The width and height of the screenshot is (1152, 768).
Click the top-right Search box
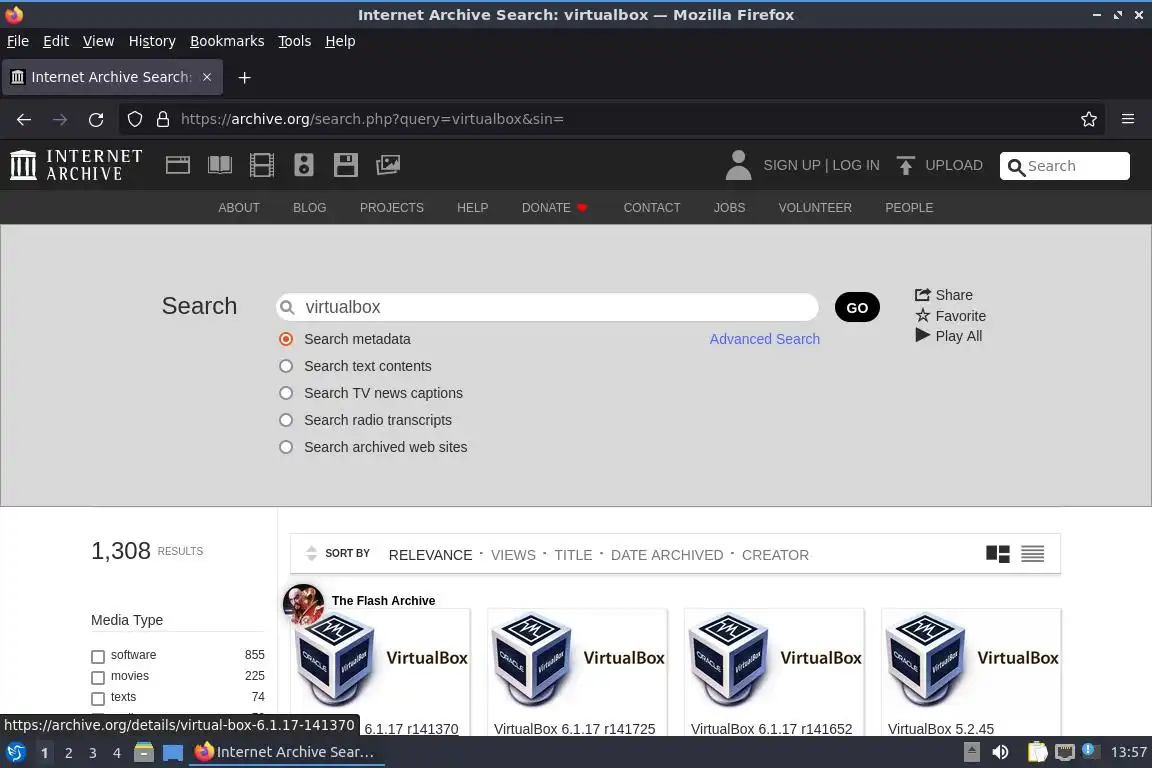click(1065, 166)
